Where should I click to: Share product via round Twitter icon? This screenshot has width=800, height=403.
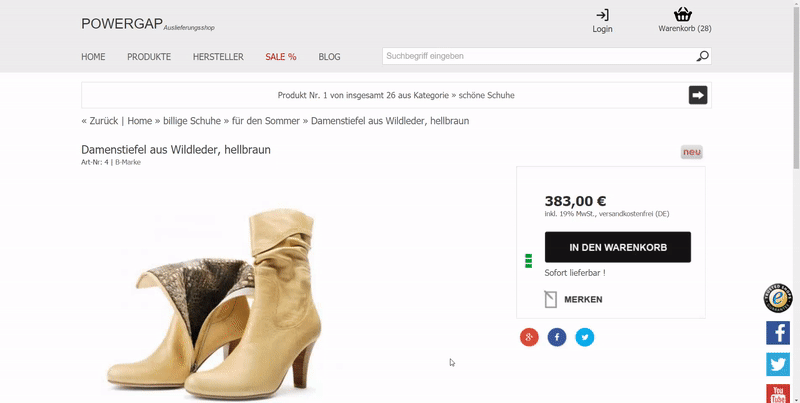[x=585, y=337]
